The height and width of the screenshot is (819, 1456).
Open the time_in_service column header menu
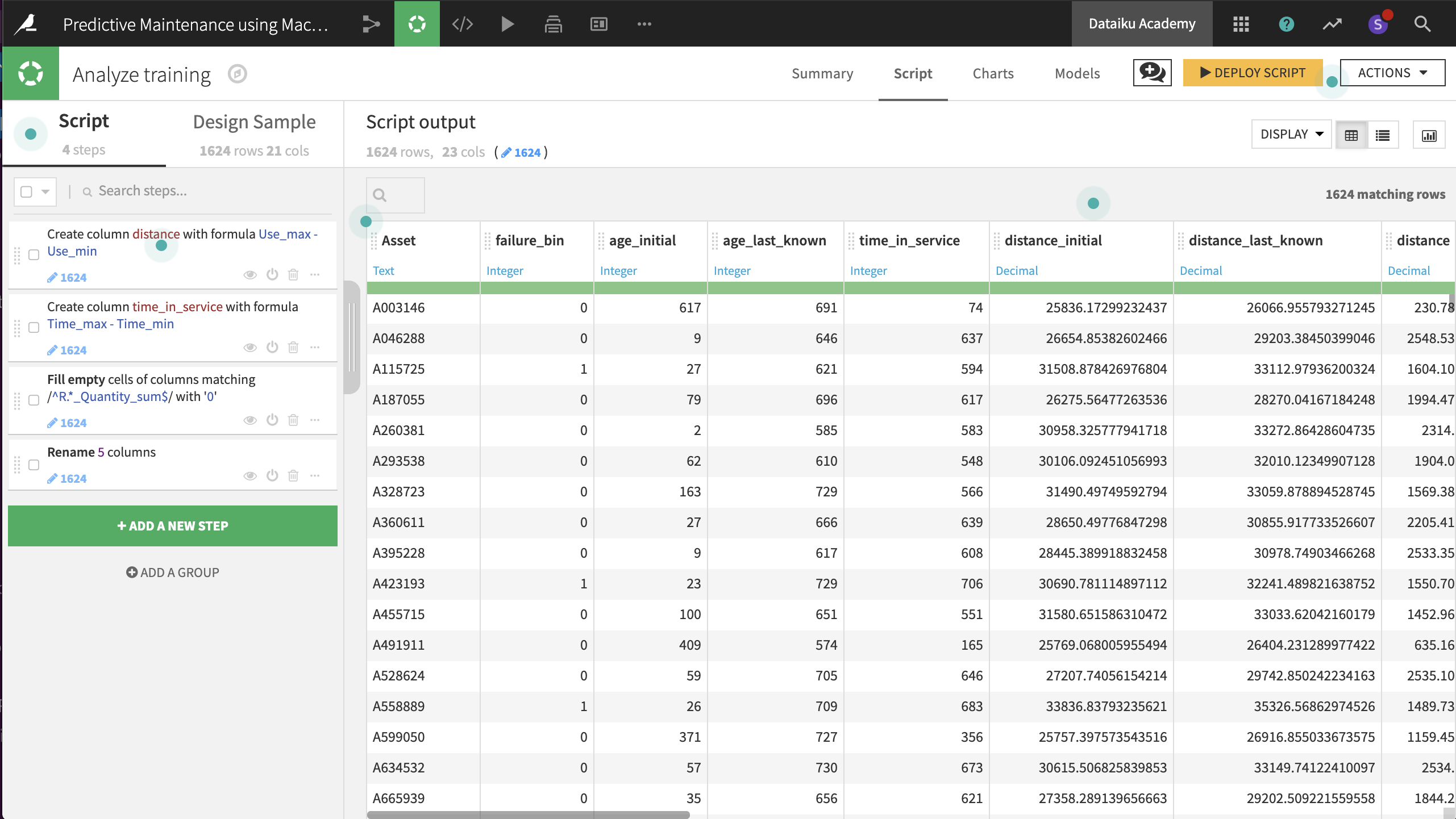point(909,241)
